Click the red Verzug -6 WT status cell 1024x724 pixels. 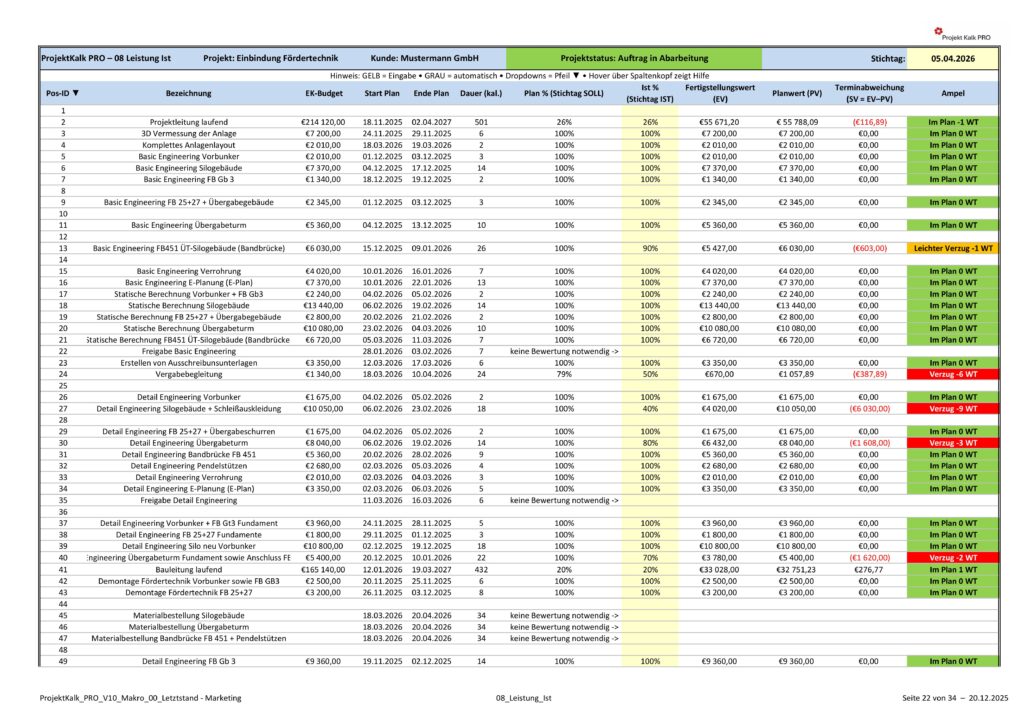(x=952, y=373)
